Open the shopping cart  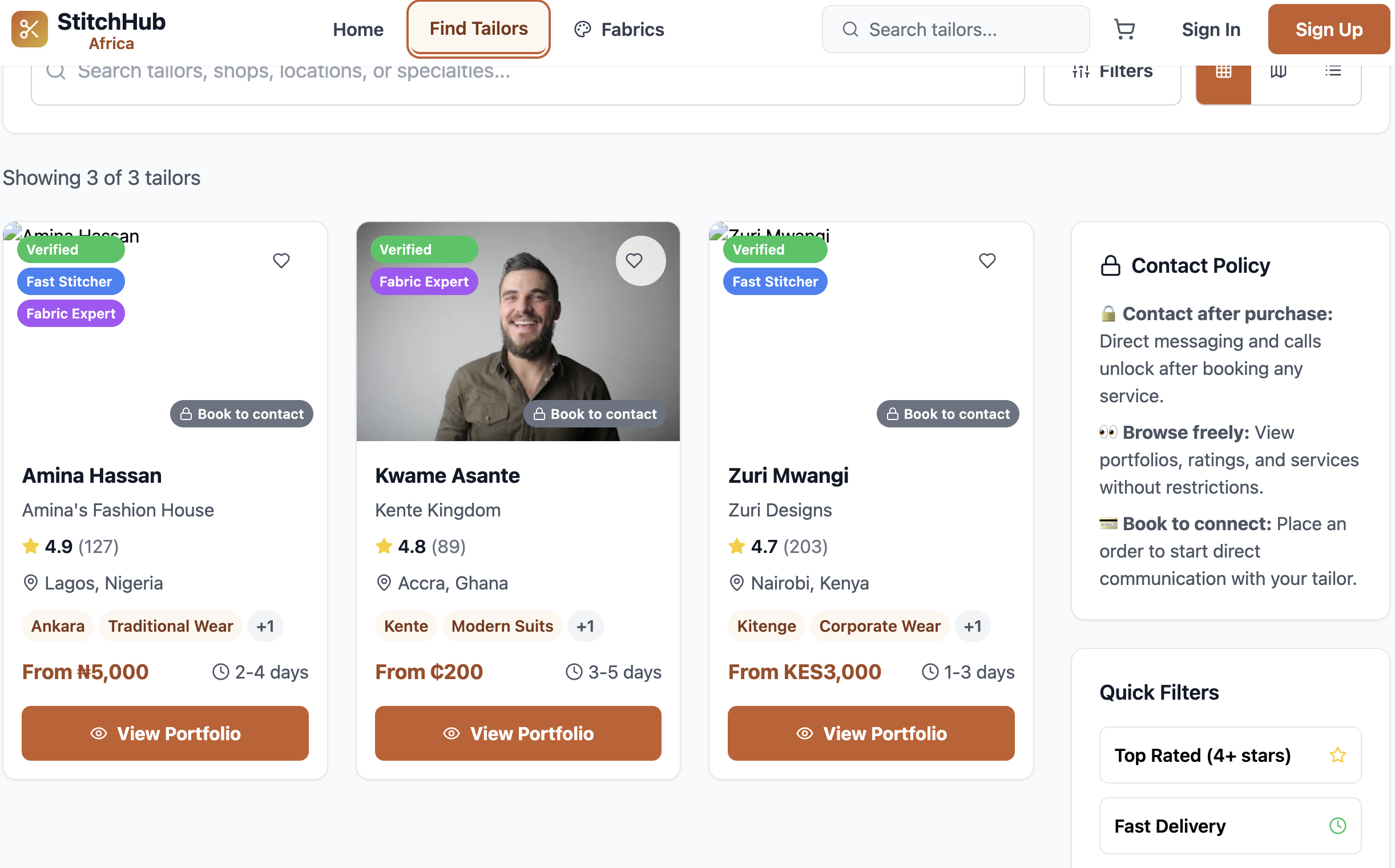(1124, 29)
